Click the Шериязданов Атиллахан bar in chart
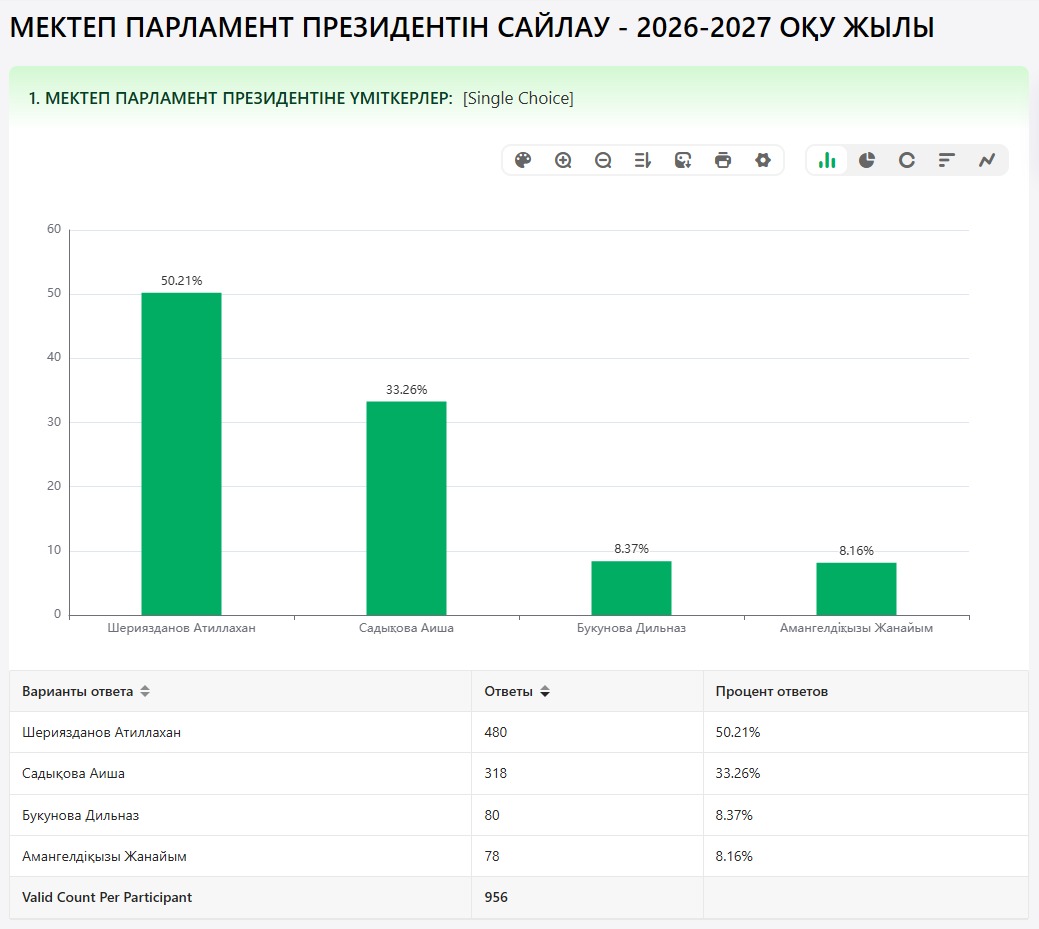 (182, 454)
